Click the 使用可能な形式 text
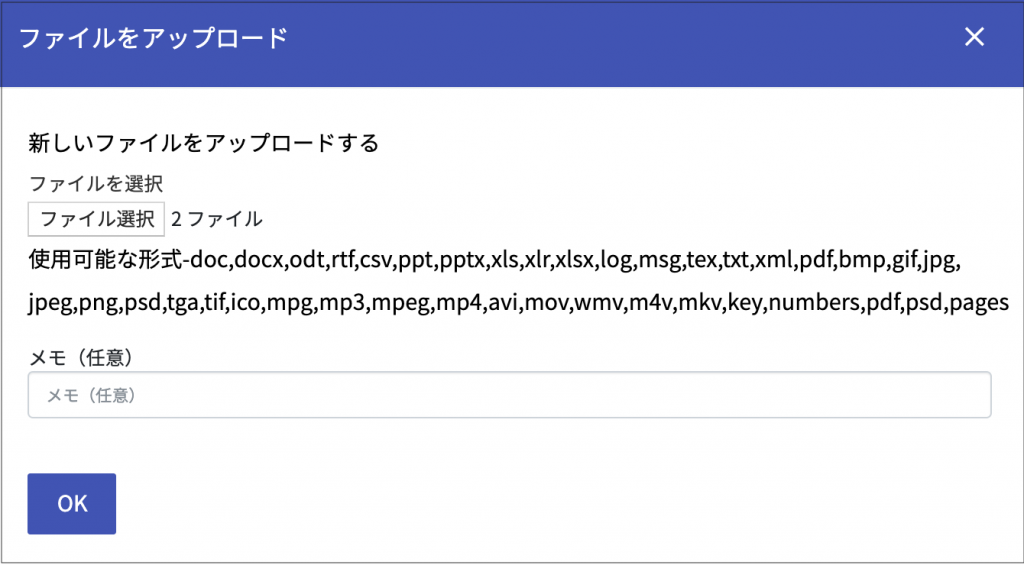This screenshot has width=1024, height=565. [x=106, y=261]
